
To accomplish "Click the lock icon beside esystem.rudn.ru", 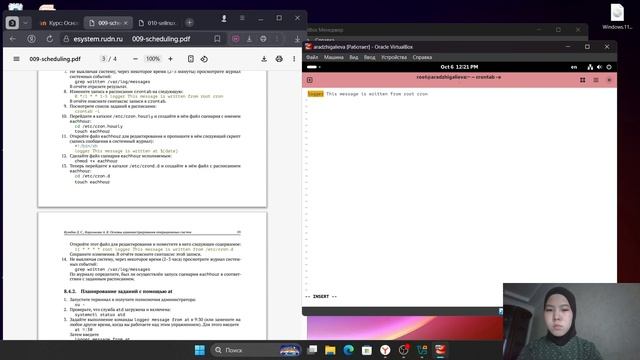I will [66, 39].
